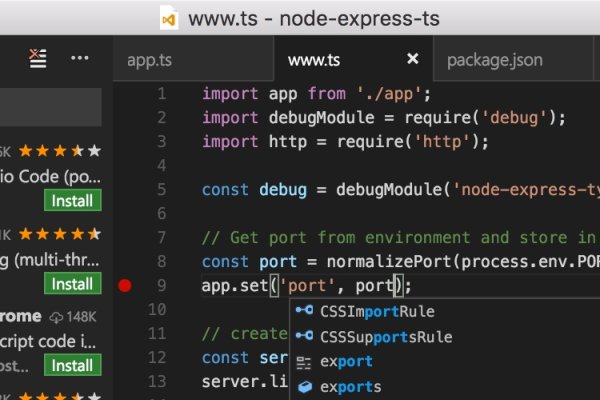Click the 'www.ts - node-express-ts' window title
The width and height of the screenshot is (600, 400).
(x=314, y=18)
